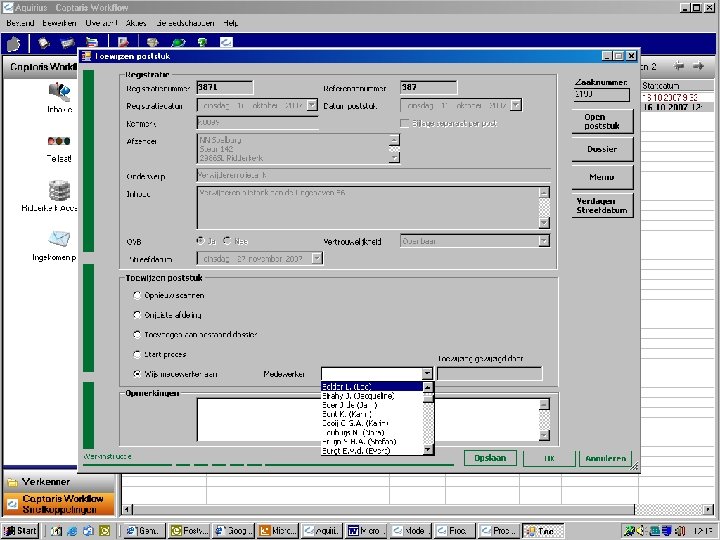This screenshot has height=540, width=720.
Task: Switch to the Gem... taskbar button
Action: [x=144, y=531]
